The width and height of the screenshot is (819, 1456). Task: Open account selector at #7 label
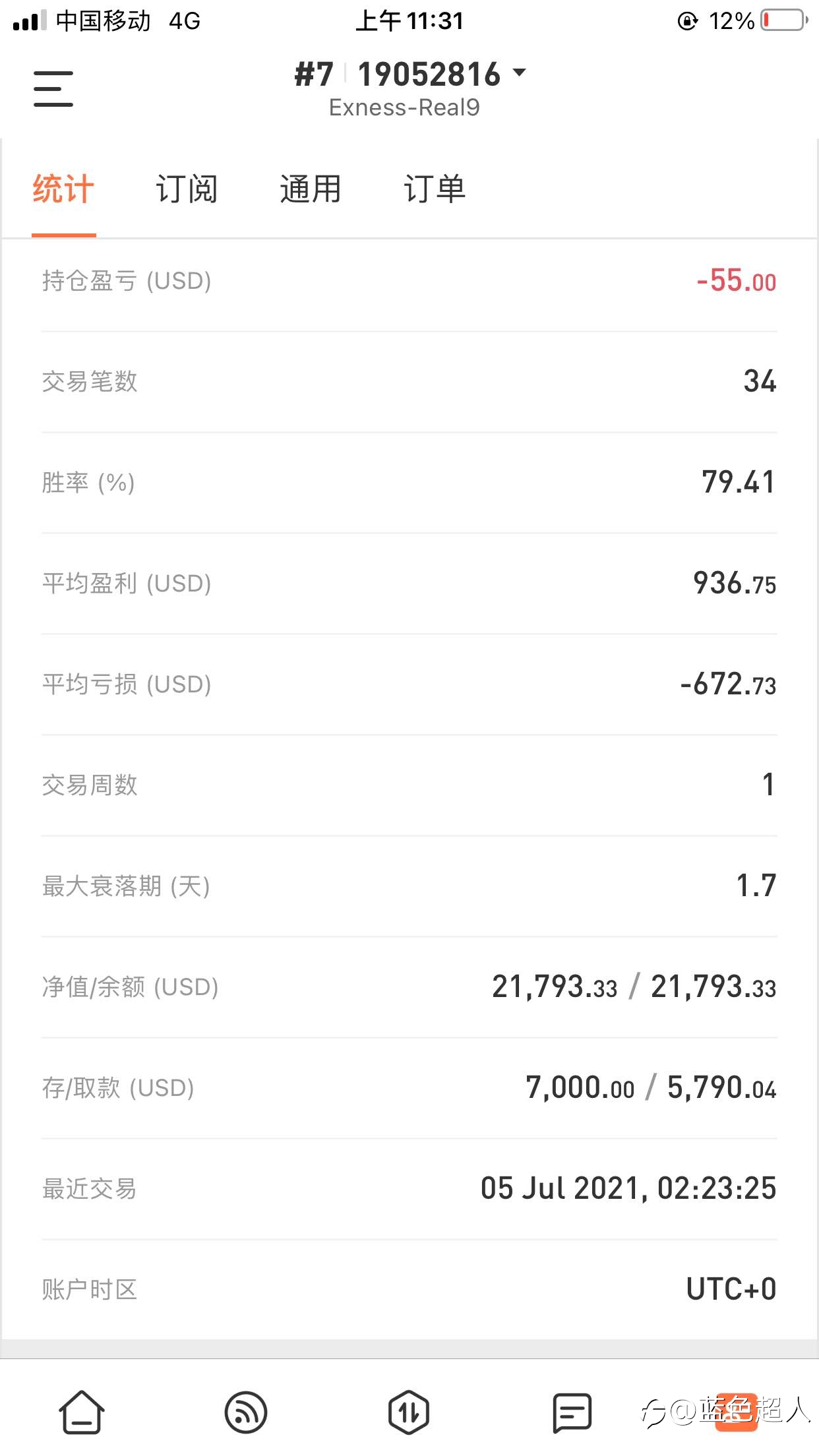314,74
